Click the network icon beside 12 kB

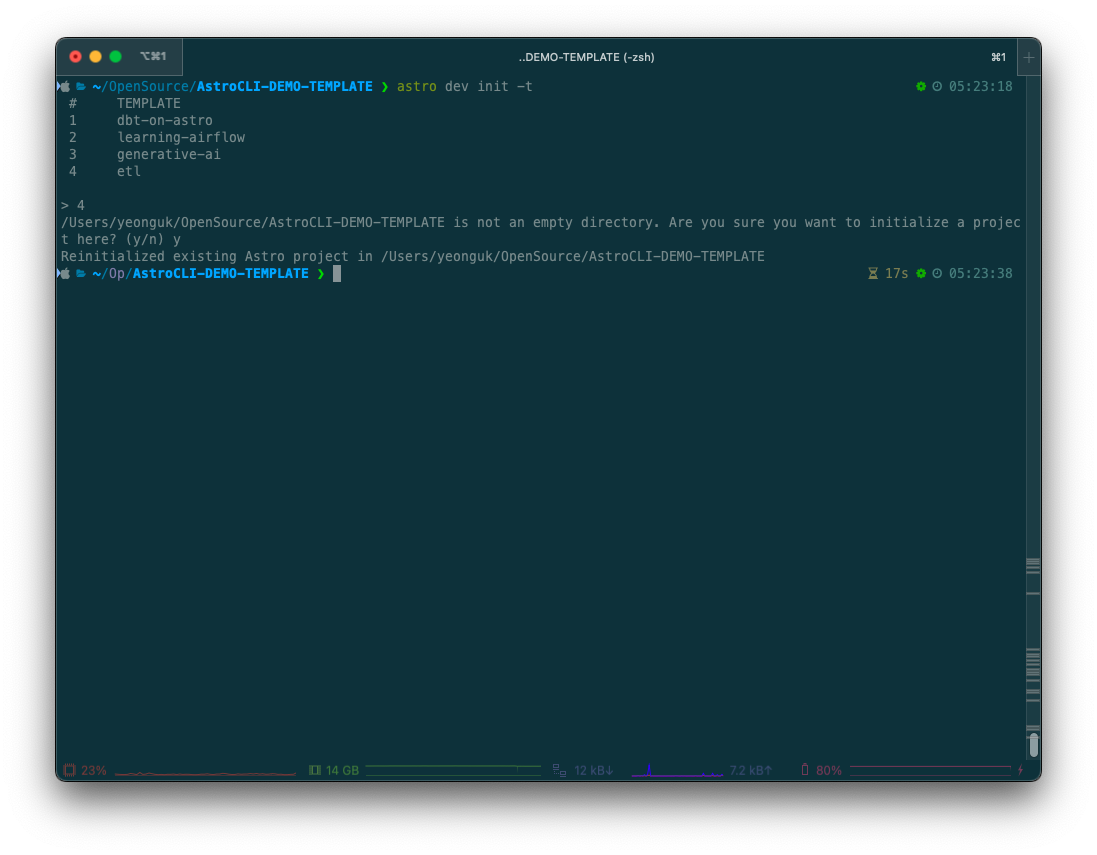coord(559,770)
